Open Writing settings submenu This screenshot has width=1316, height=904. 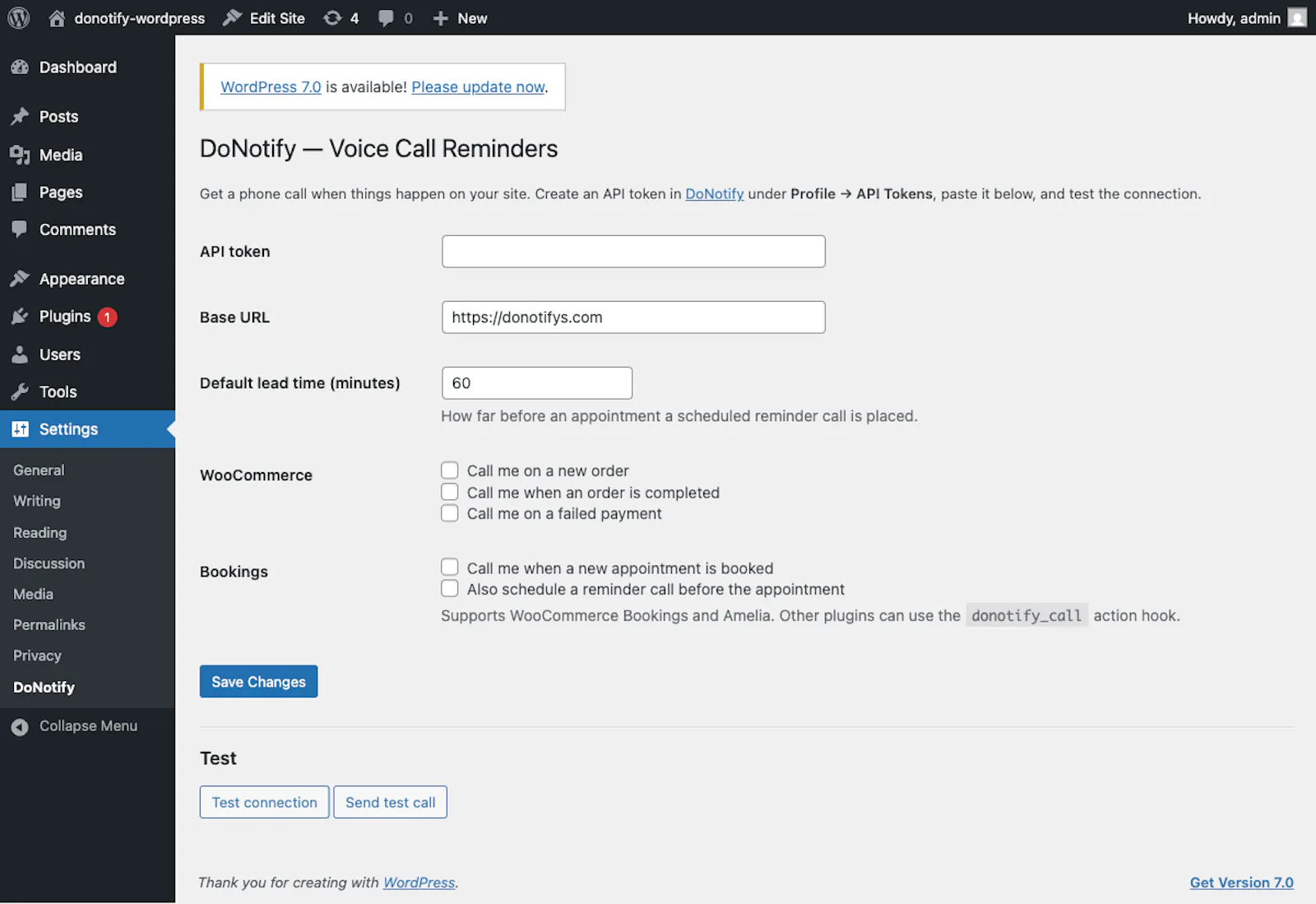tap(37, 501)
